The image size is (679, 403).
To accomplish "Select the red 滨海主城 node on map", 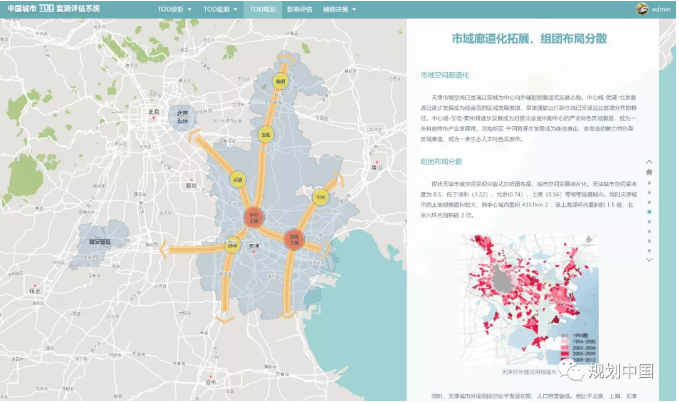I will (295, 238).
